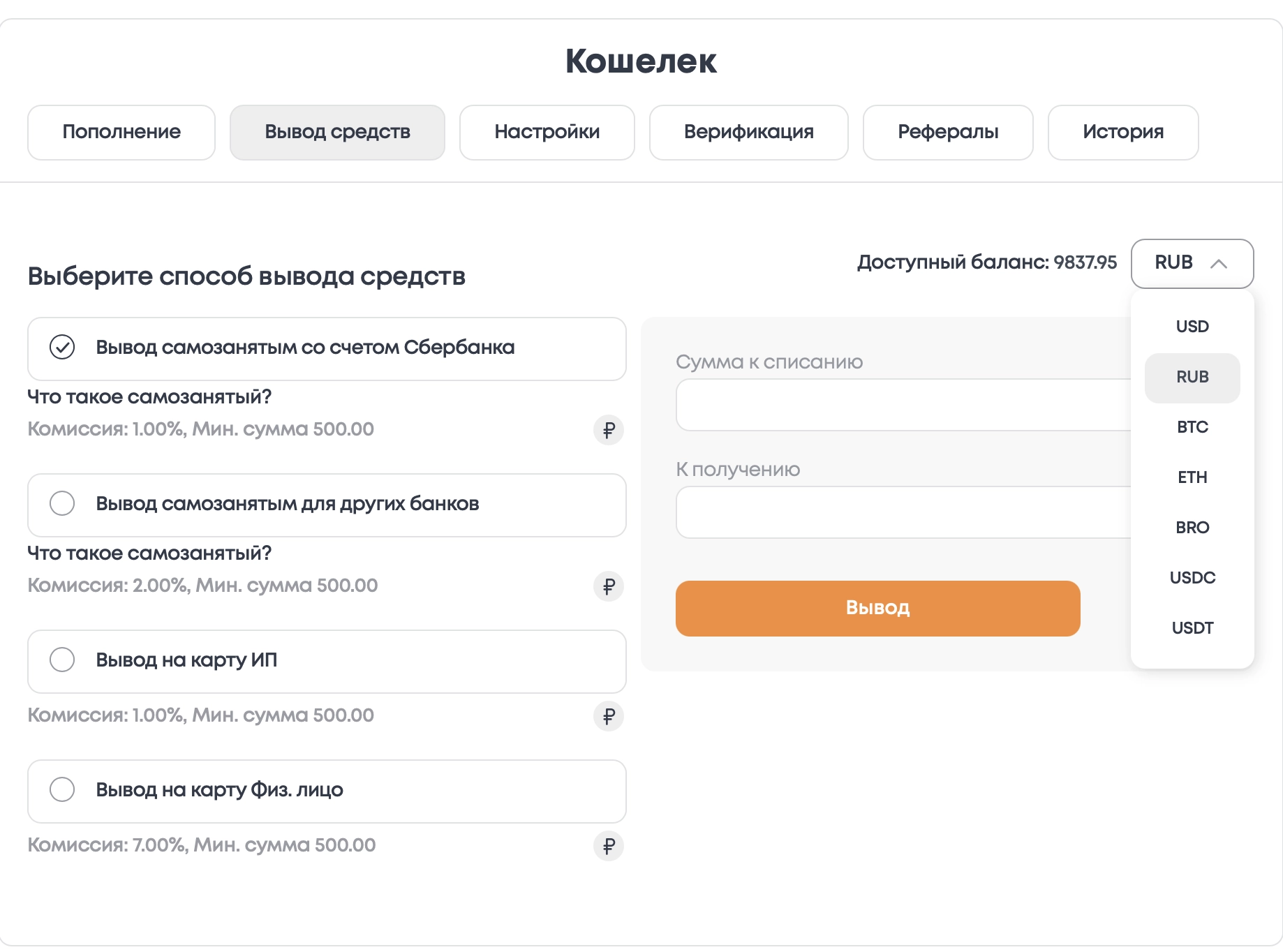Select BRO in the currency dropdown
Viewport: 1283px width, 952px height.
pyautogui.click(x=1192, y=528)
